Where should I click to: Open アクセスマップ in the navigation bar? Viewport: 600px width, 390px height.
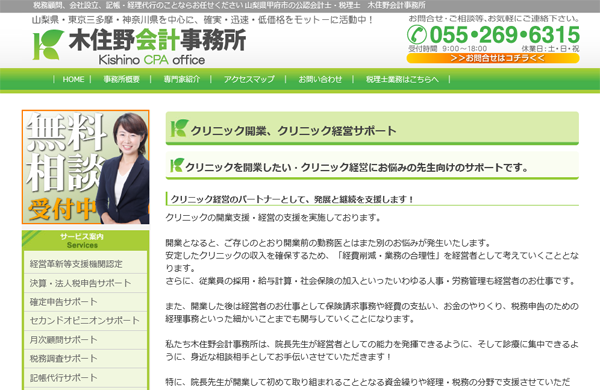pos(249,79)
